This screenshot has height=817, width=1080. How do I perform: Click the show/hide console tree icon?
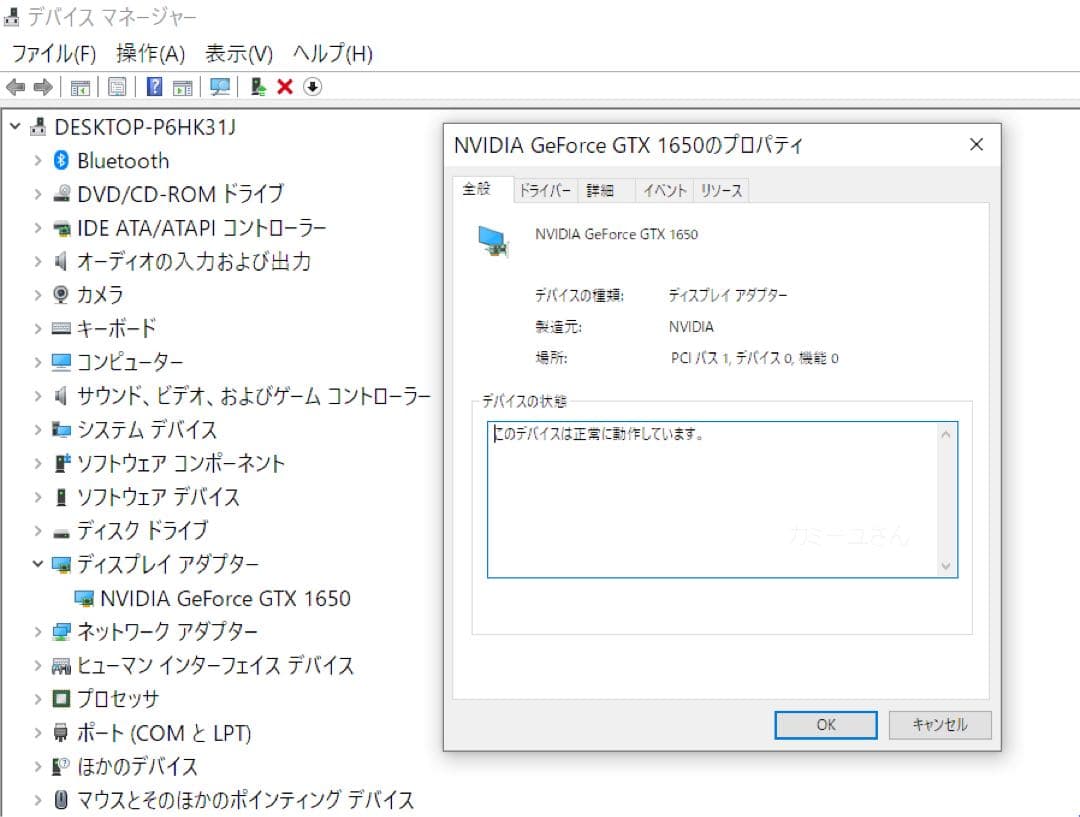tap(80, 87)
